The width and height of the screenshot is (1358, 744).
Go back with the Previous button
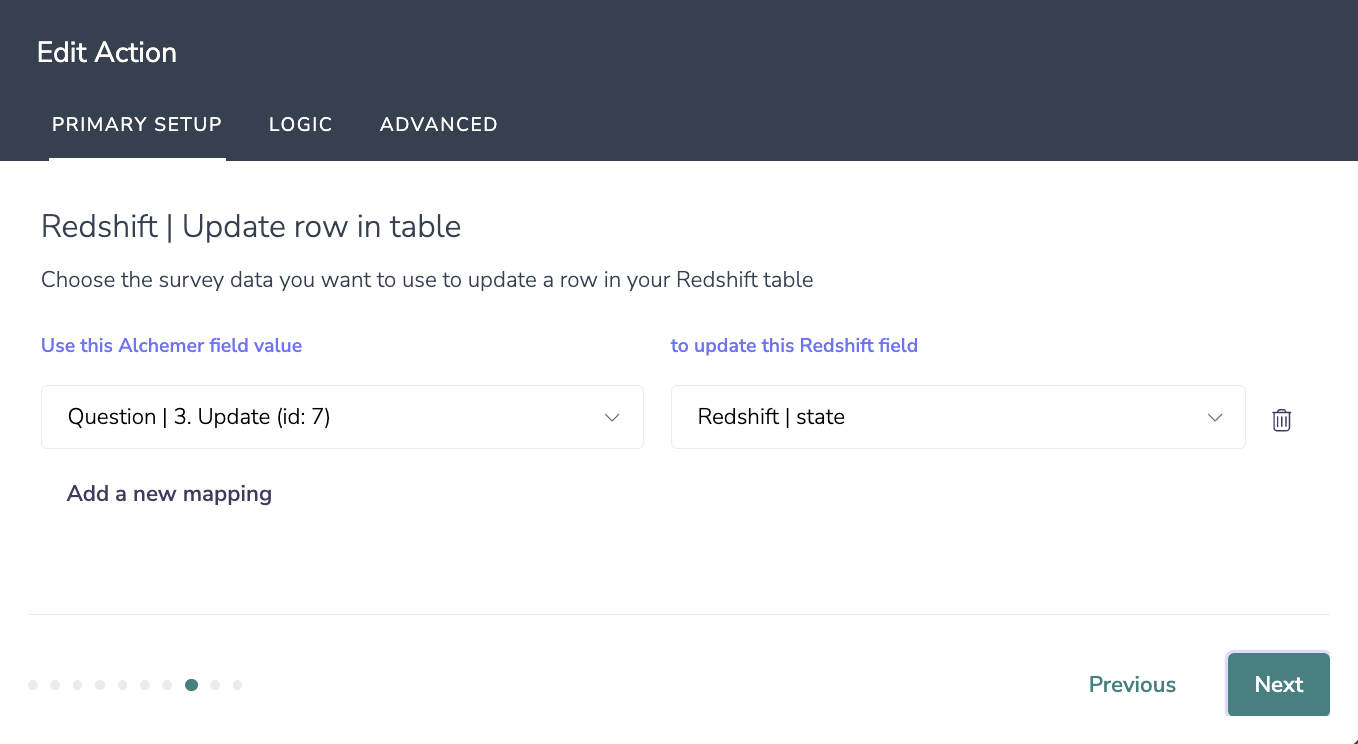(x=1132, y=685)
